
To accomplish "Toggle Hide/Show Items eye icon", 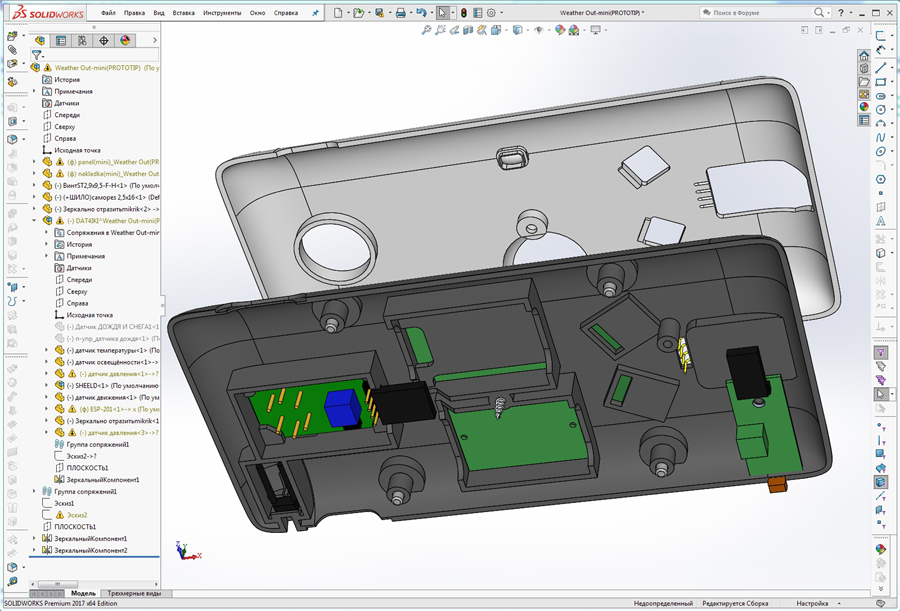I will coord(538,30).
